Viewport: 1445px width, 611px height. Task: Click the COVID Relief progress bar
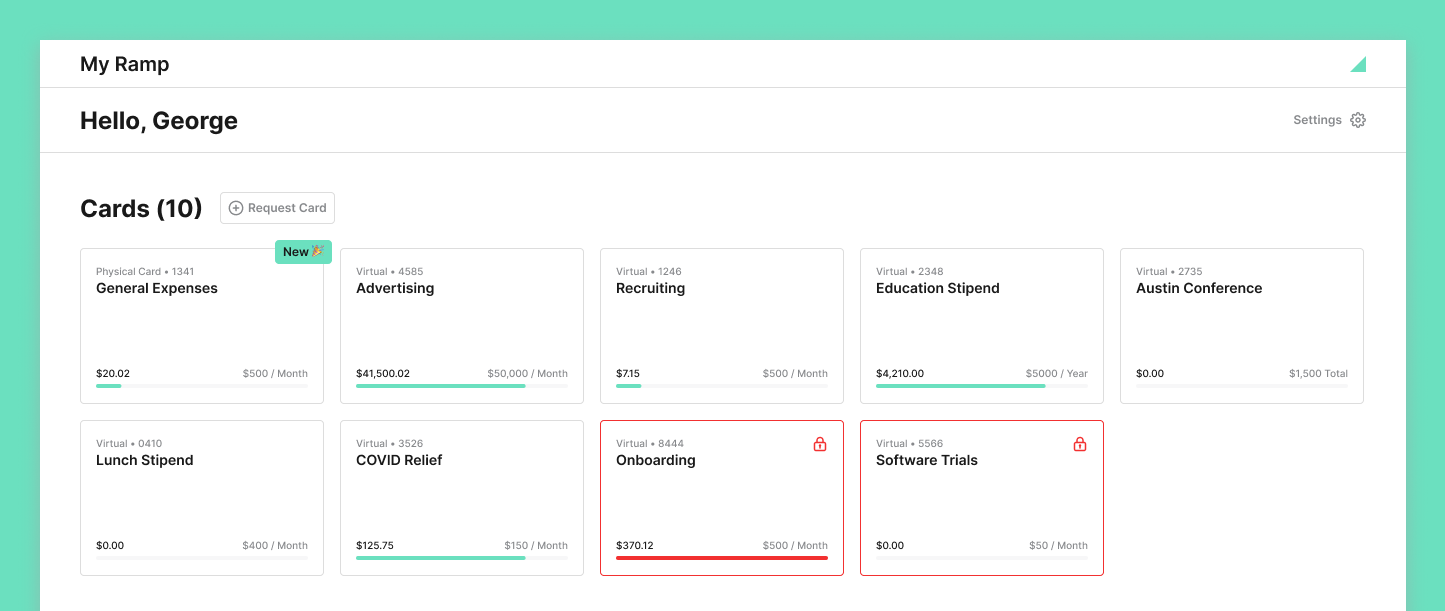462,558
